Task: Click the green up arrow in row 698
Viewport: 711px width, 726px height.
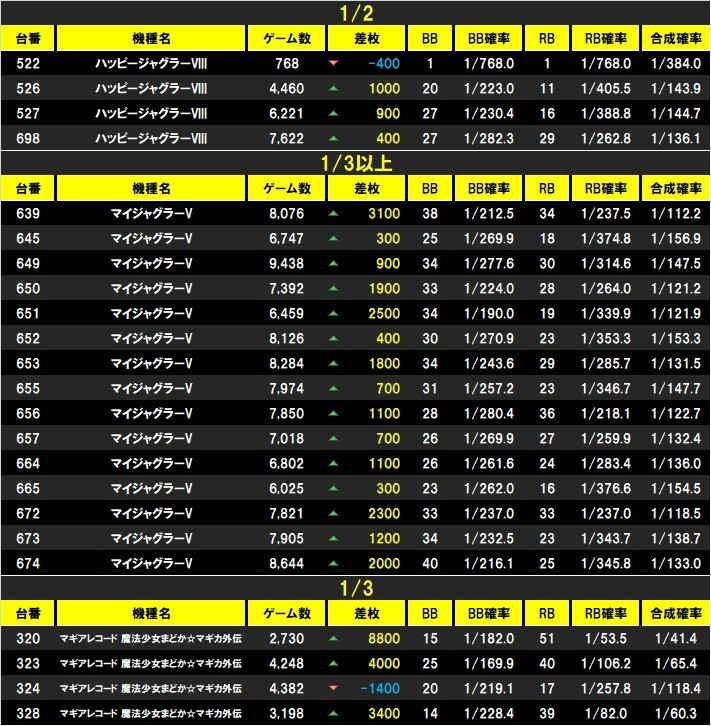Action: [x=333, y=138]
